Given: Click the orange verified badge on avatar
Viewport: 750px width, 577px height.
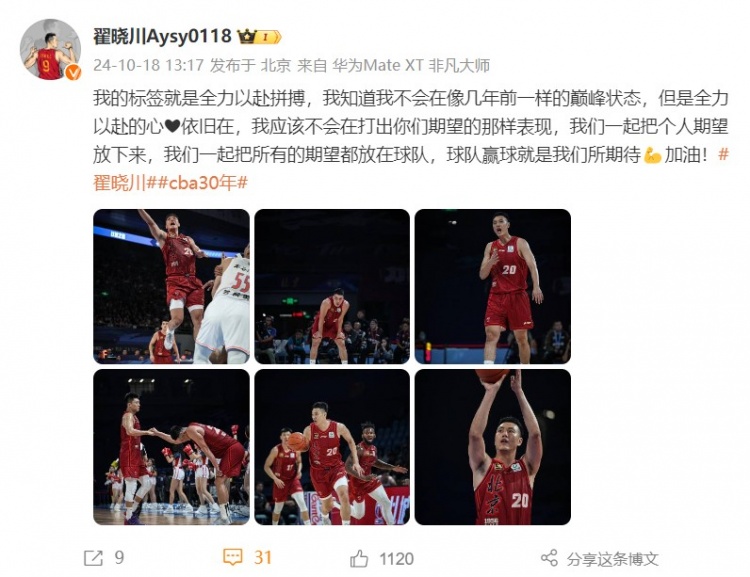Looking at the screenshot, I should click(x=73, y=72).
